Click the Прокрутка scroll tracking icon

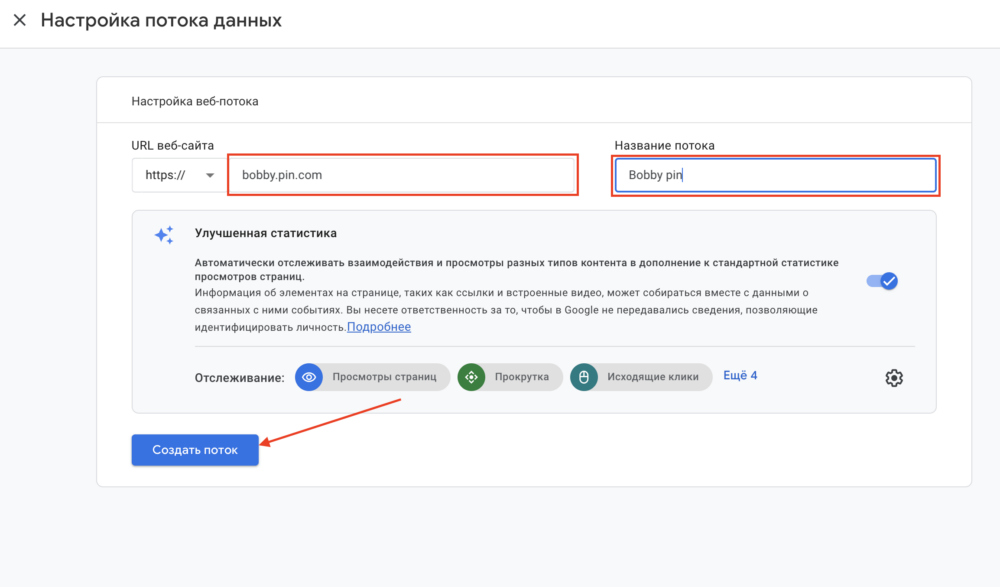(x=471, y=377)
